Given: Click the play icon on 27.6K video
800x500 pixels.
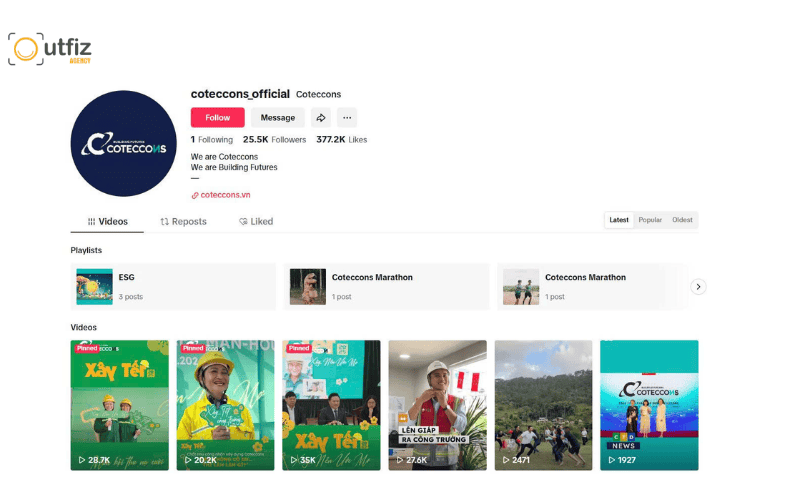Looking at the screenshot, I should tap(400, 460).
